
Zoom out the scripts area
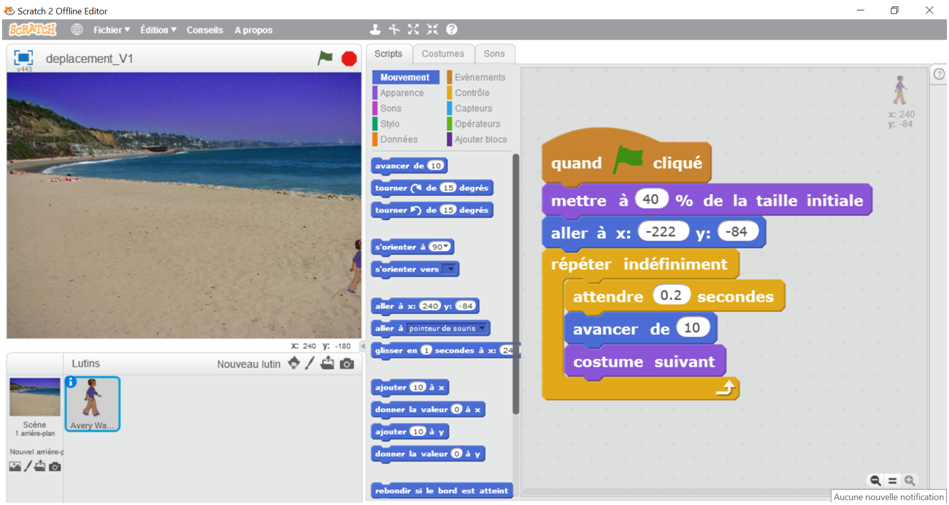pyautogui.click(x=876, y=481)
